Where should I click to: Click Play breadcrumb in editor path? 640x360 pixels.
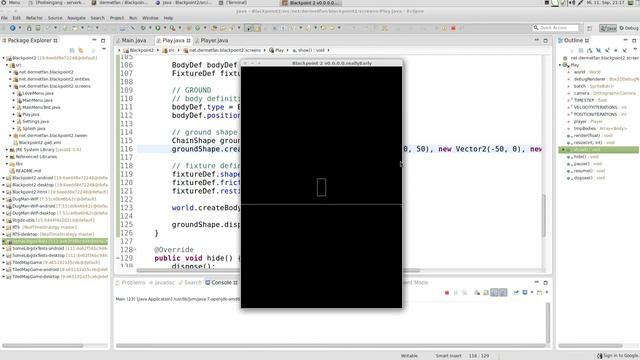276,50
